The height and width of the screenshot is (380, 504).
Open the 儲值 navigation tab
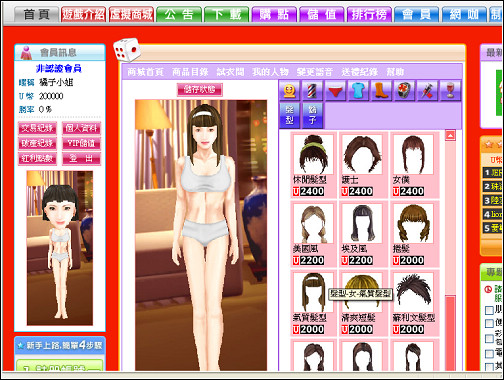322,15
